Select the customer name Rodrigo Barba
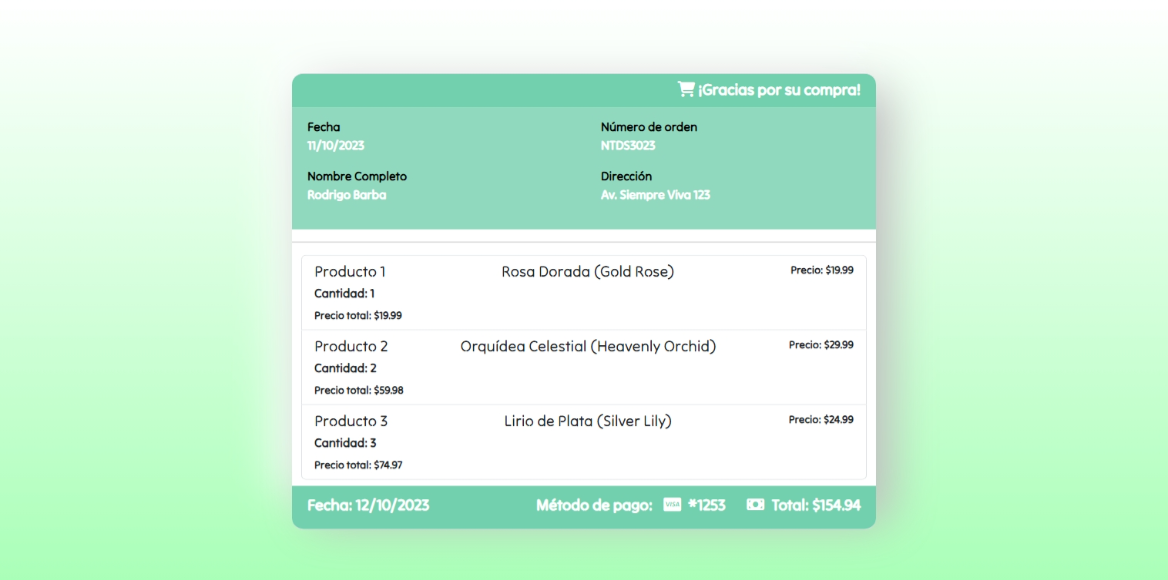 point(346,195)
